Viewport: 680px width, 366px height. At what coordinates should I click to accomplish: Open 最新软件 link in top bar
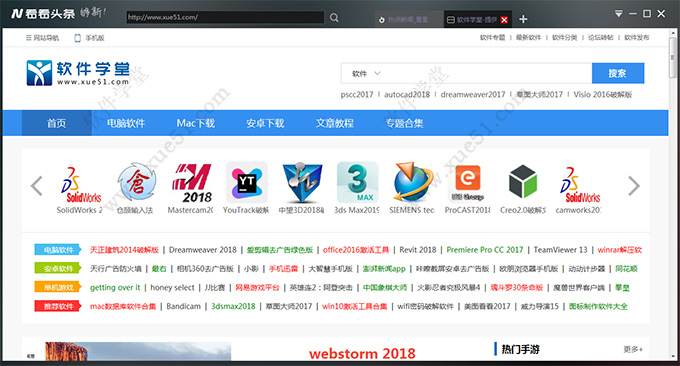[528, 38]
